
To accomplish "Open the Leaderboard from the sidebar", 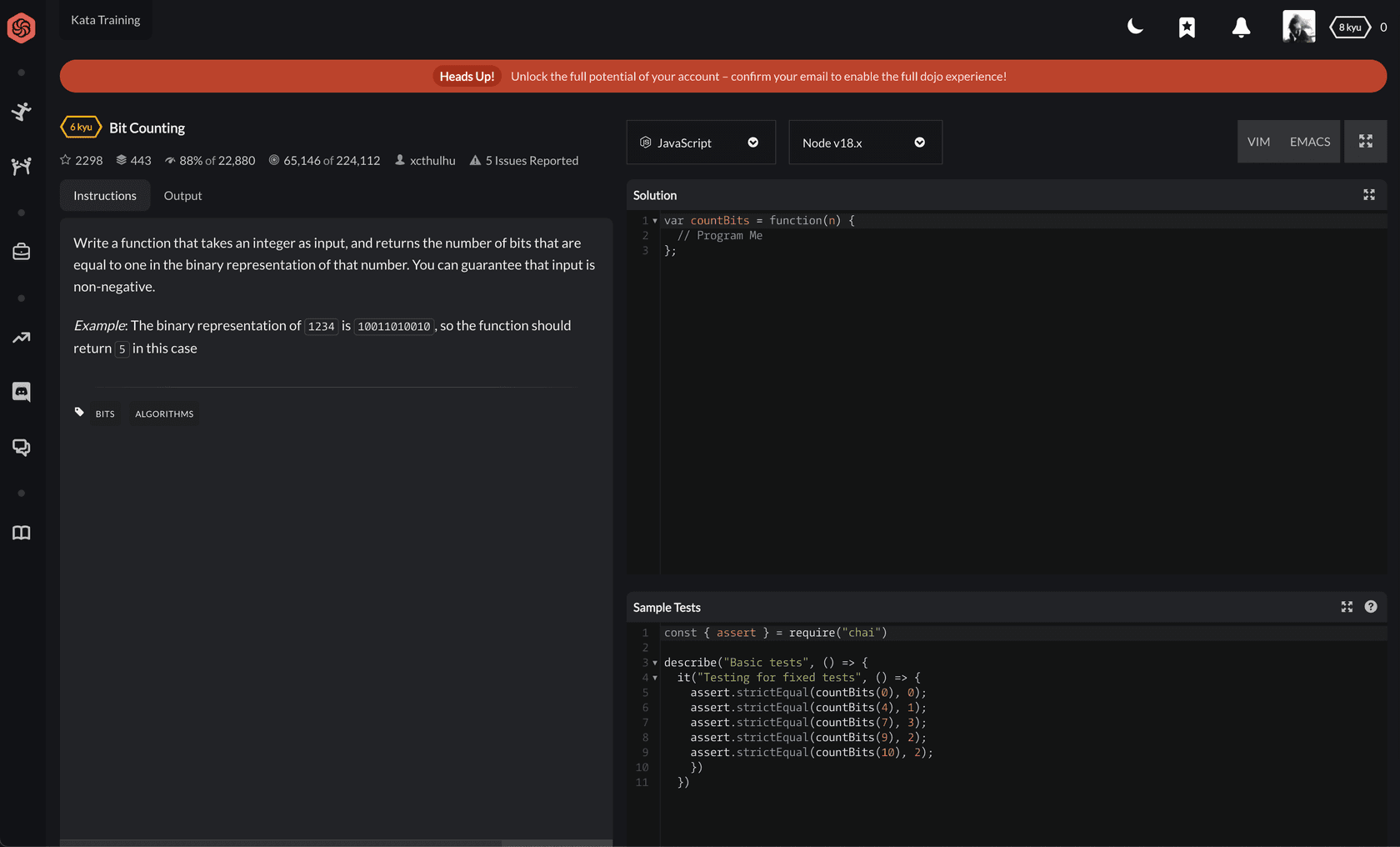I will click(21, 337).
